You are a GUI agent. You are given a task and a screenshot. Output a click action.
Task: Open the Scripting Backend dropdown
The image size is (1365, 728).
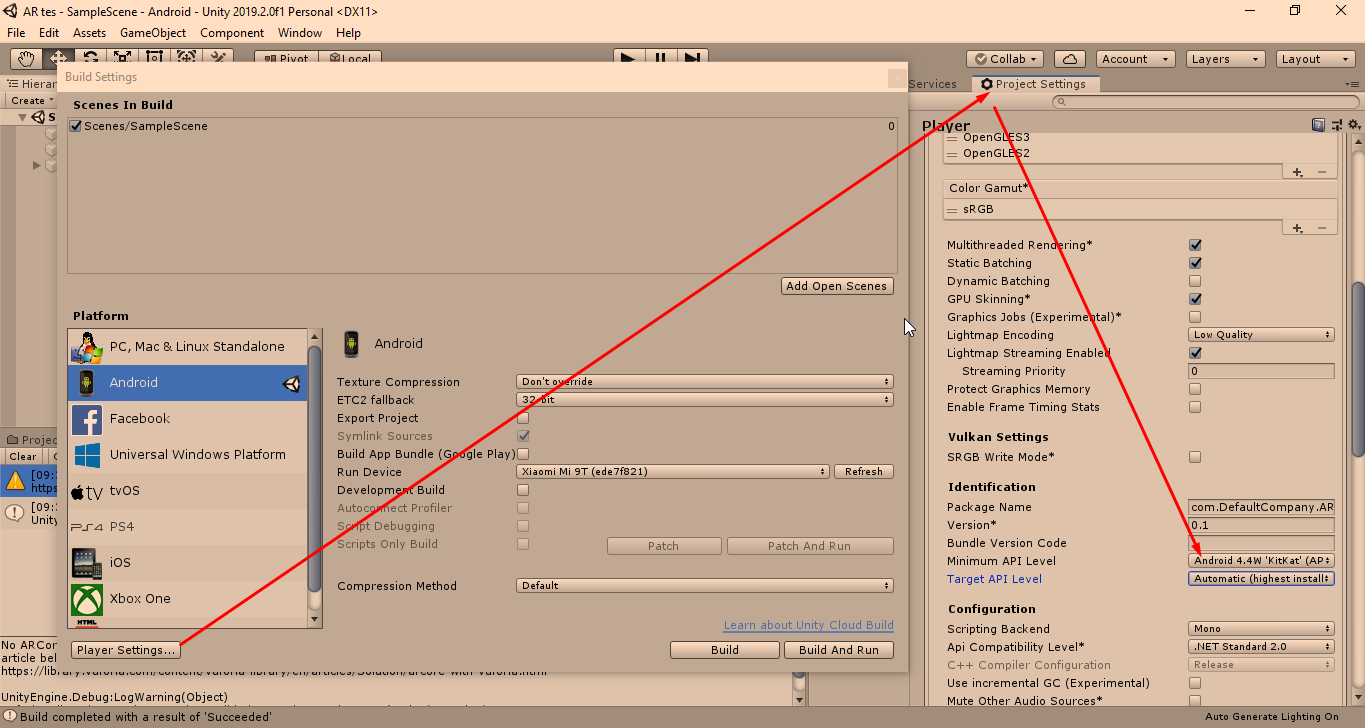coord(1261,629)
